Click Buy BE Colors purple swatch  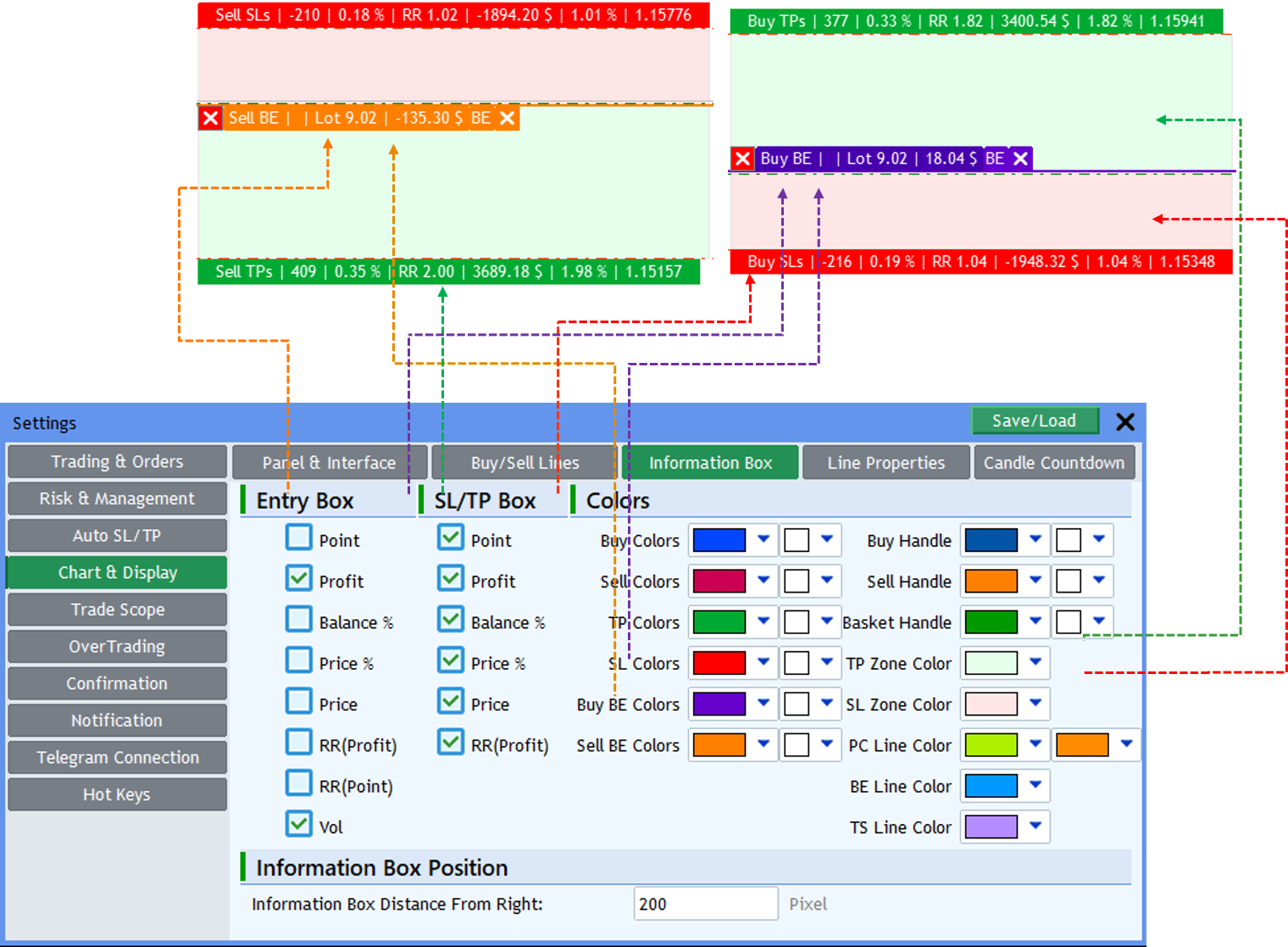(719, 704)
